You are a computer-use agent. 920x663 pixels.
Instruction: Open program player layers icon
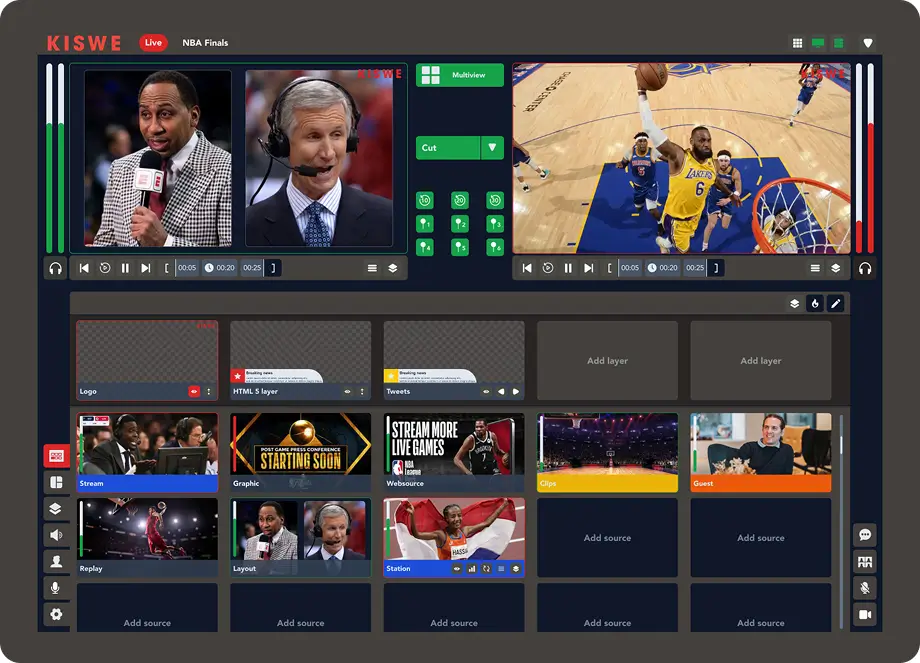pos(836,268)
